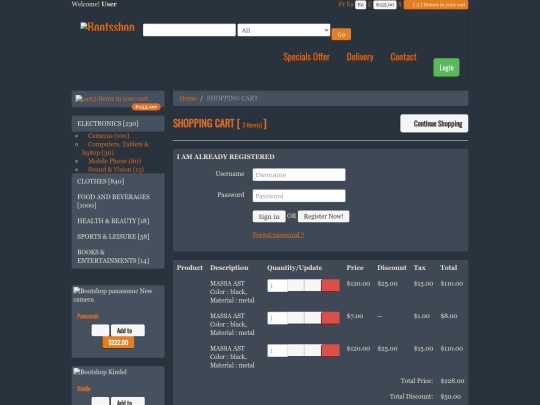540x405 pixels.
Task: Expand the CLOTHES [840] category
Action: 118,181
